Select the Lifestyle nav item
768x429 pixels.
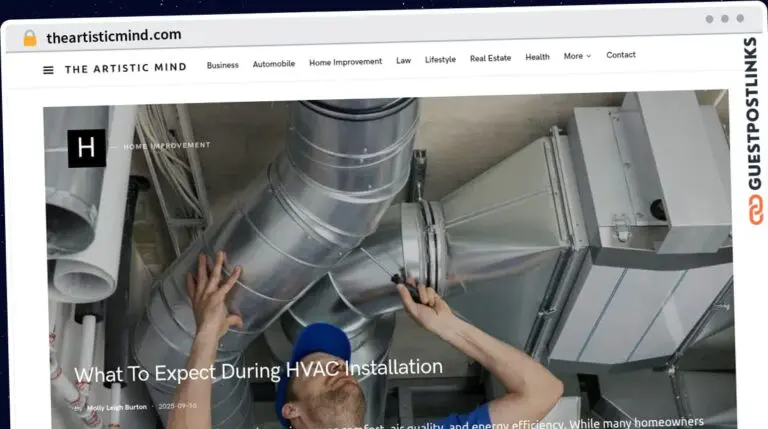click(440, 59)
